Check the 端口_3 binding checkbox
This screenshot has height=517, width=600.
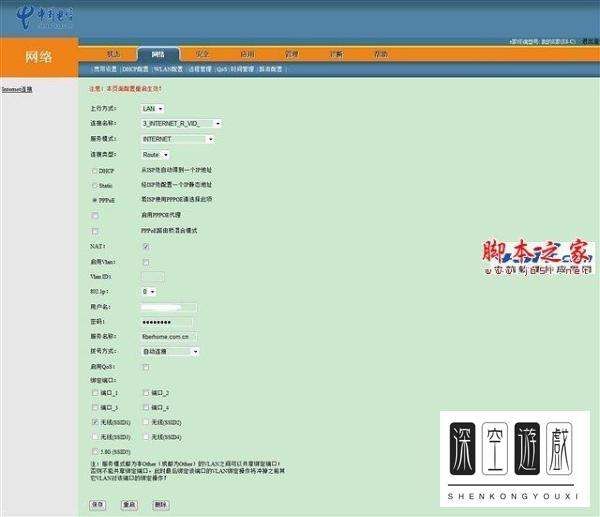tap(95, 407)
